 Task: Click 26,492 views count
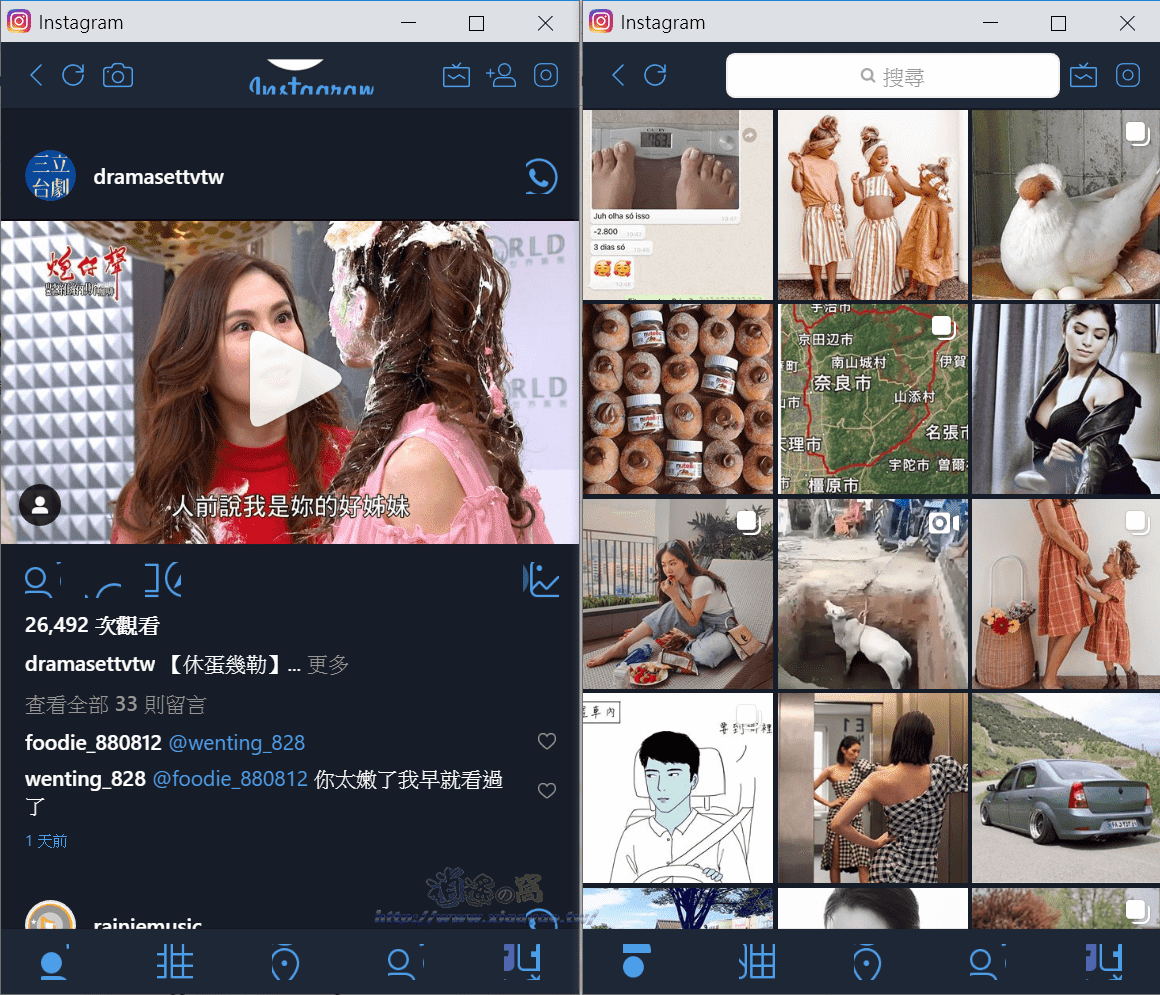(92, 625)
